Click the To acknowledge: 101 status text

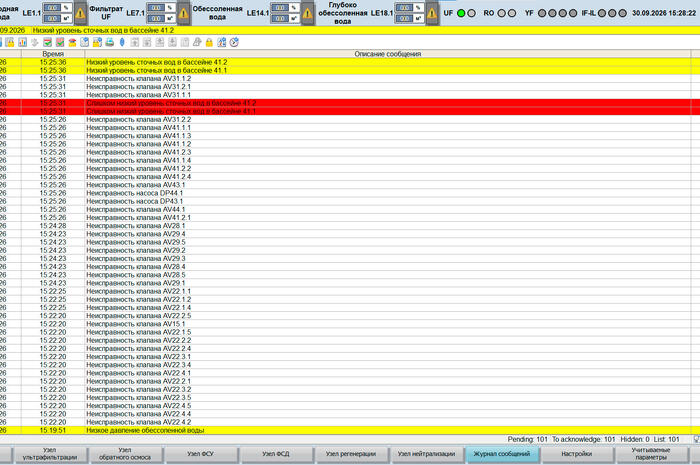583,440
